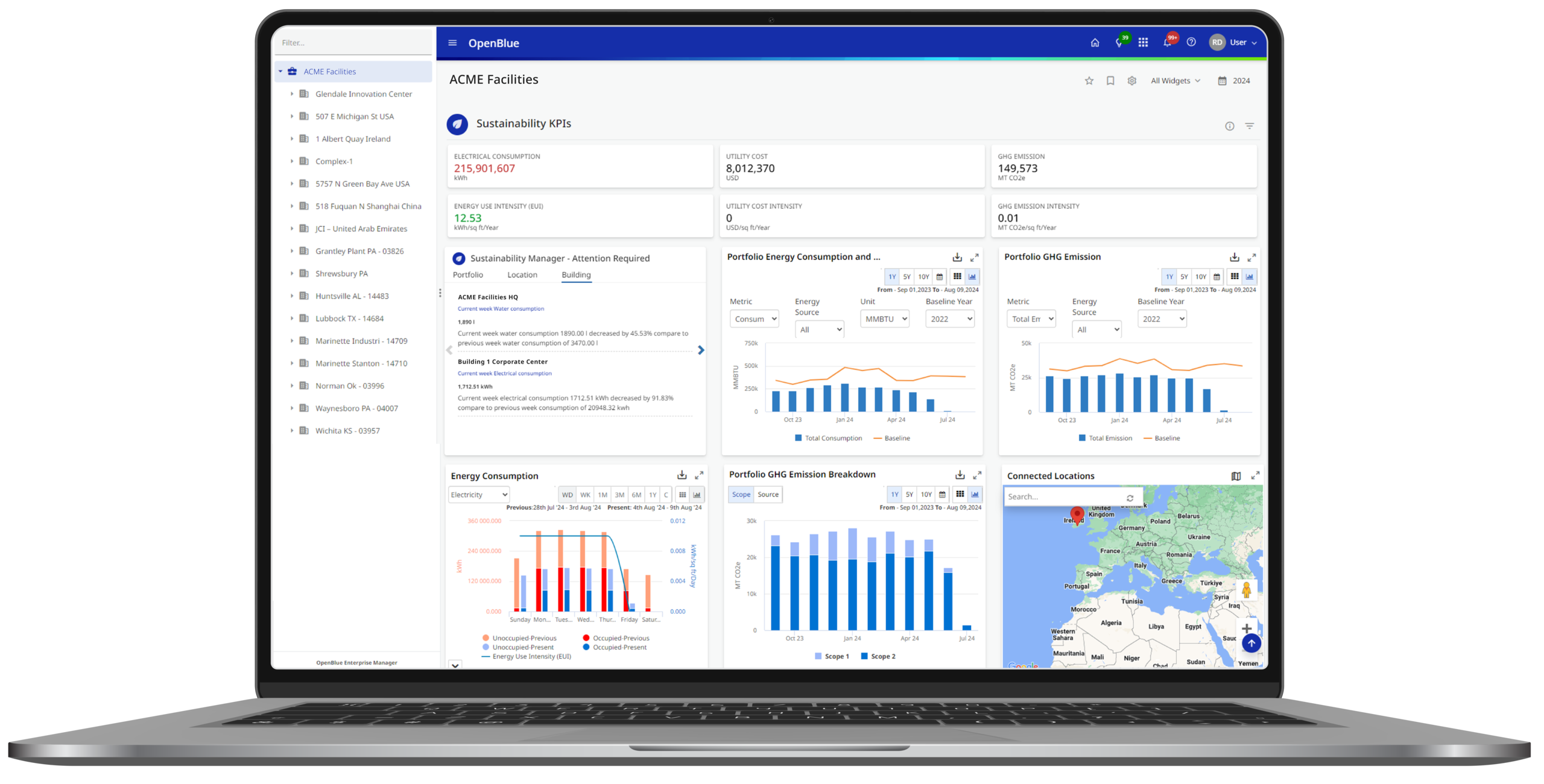The image size is (1544, 784).
Task: Set the Portfolio Energy Consumption range to 5Y
Action: 906,277
